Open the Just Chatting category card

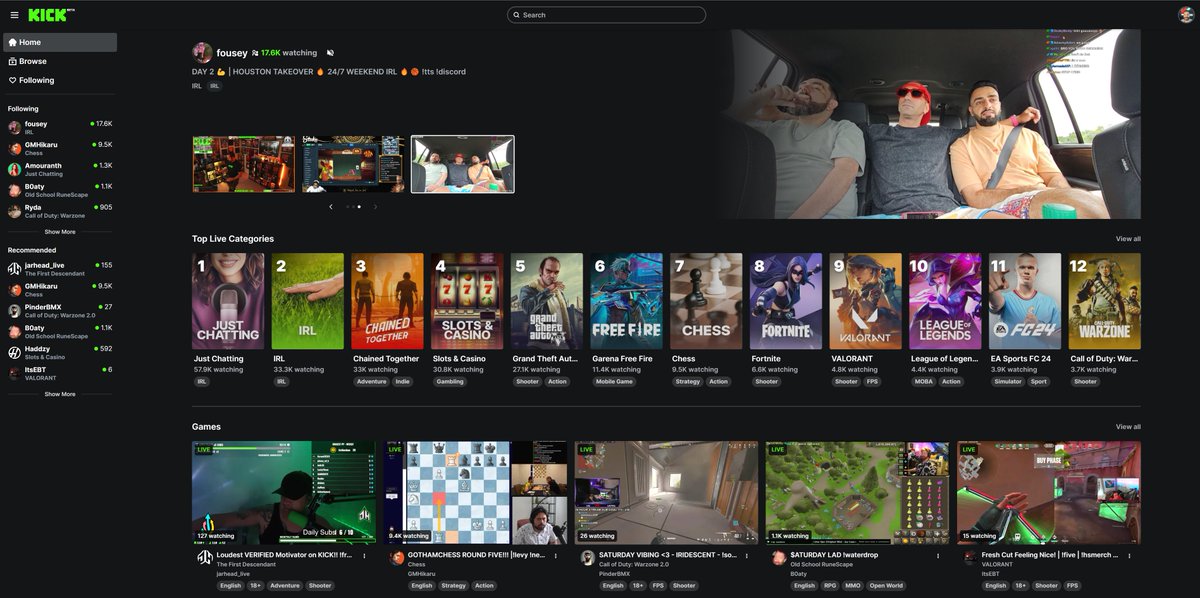(228, 301)
